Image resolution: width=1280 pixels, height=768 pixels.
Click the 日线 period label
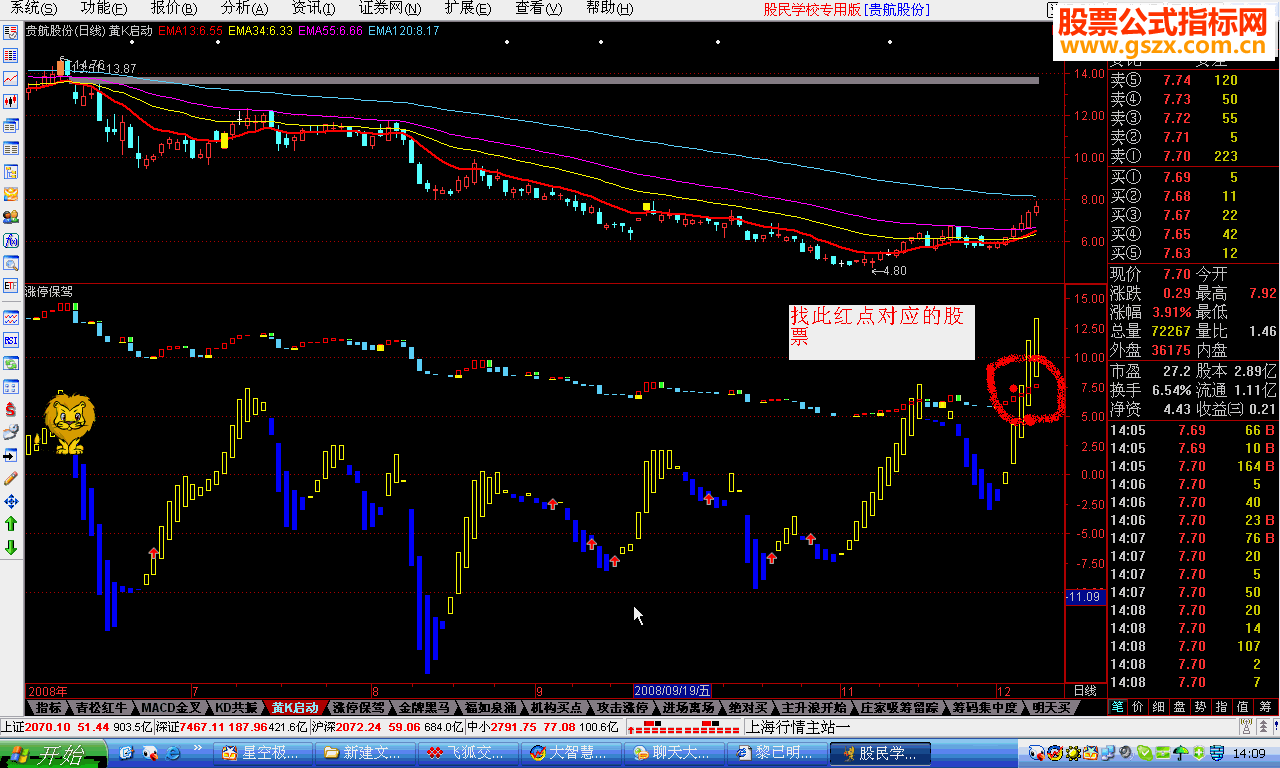coord(1084,691)
